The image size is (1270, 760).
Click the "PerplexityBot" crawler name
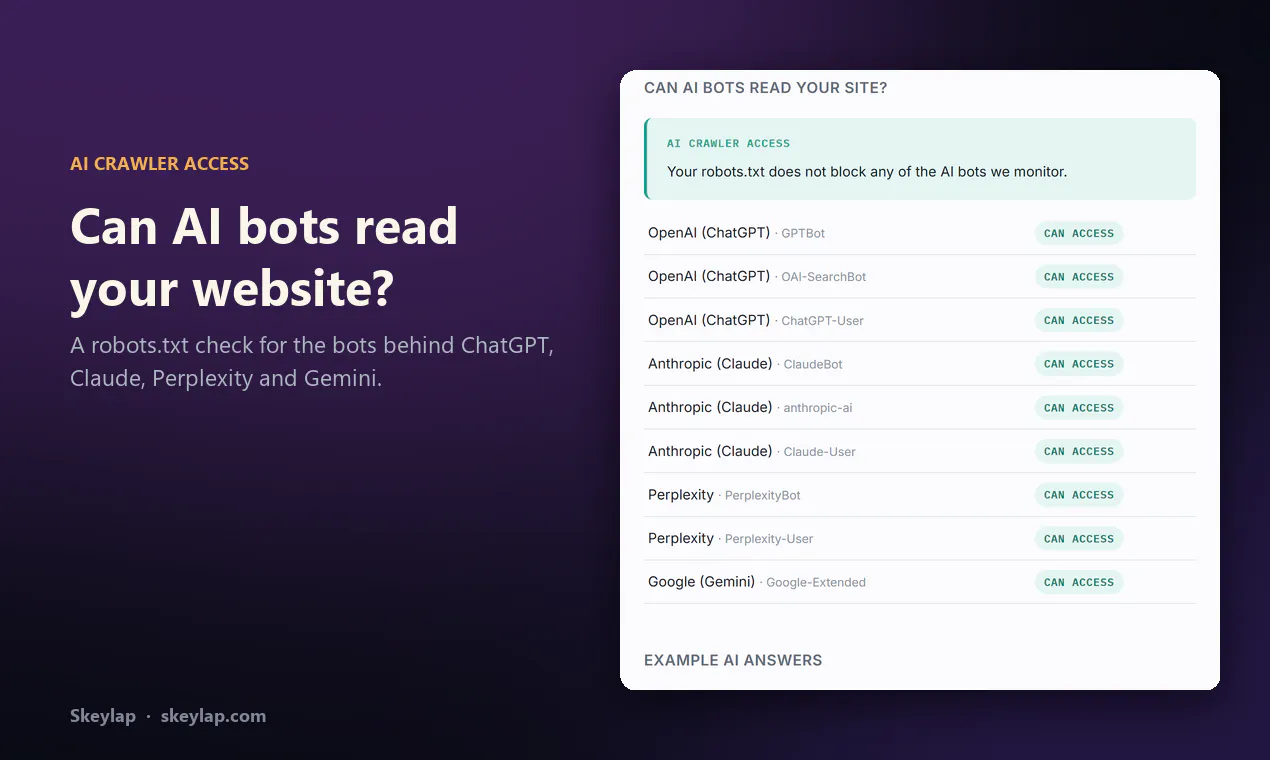pos(763,496)
